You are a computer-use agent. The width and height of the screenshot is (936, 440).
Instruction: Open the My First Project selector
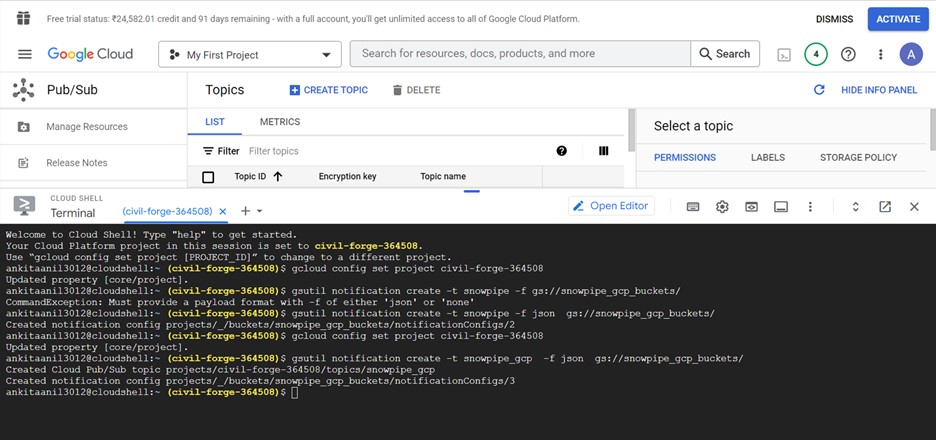(249, 54)
